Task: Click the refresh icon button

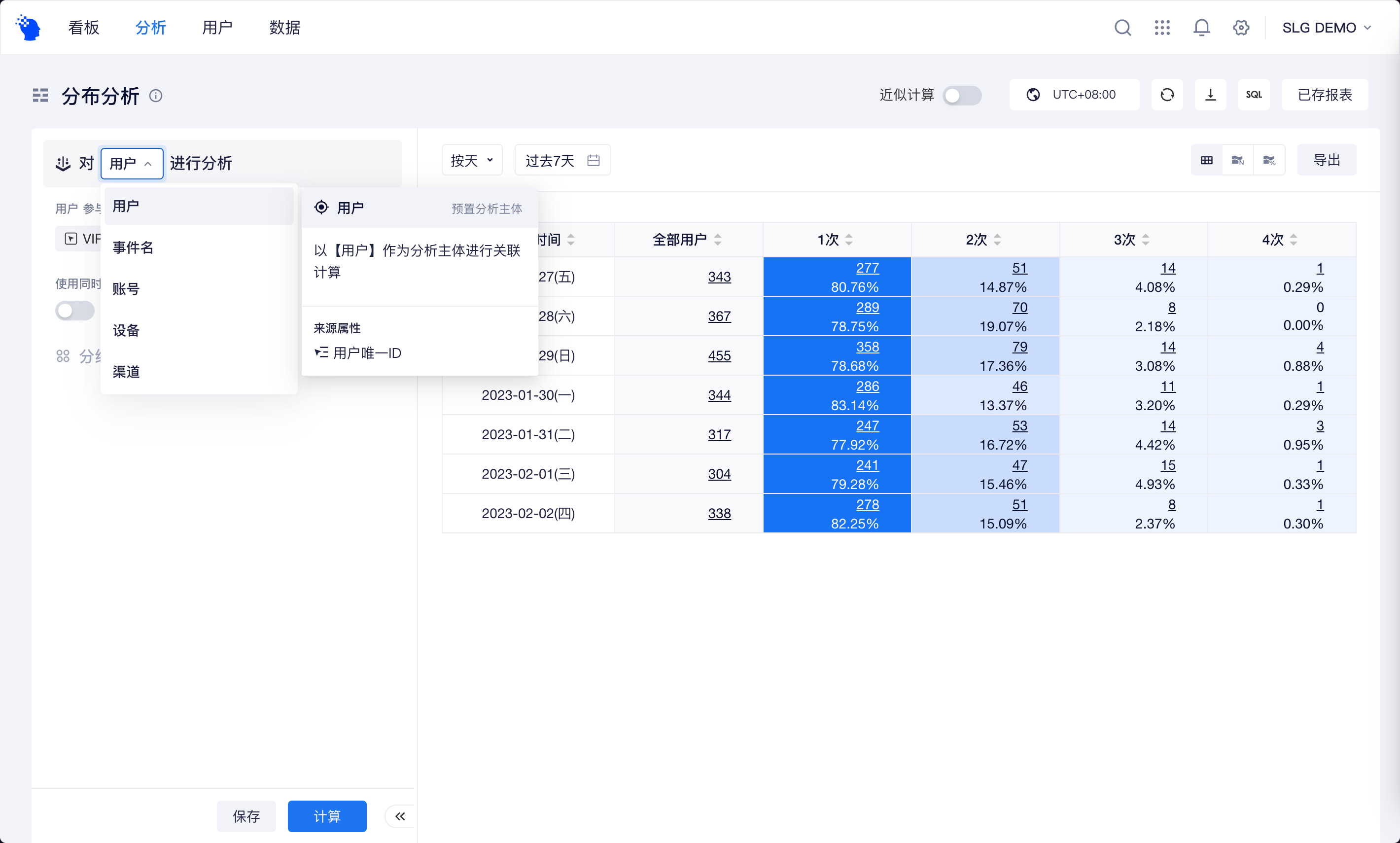Action: (x=1166, y=94)
